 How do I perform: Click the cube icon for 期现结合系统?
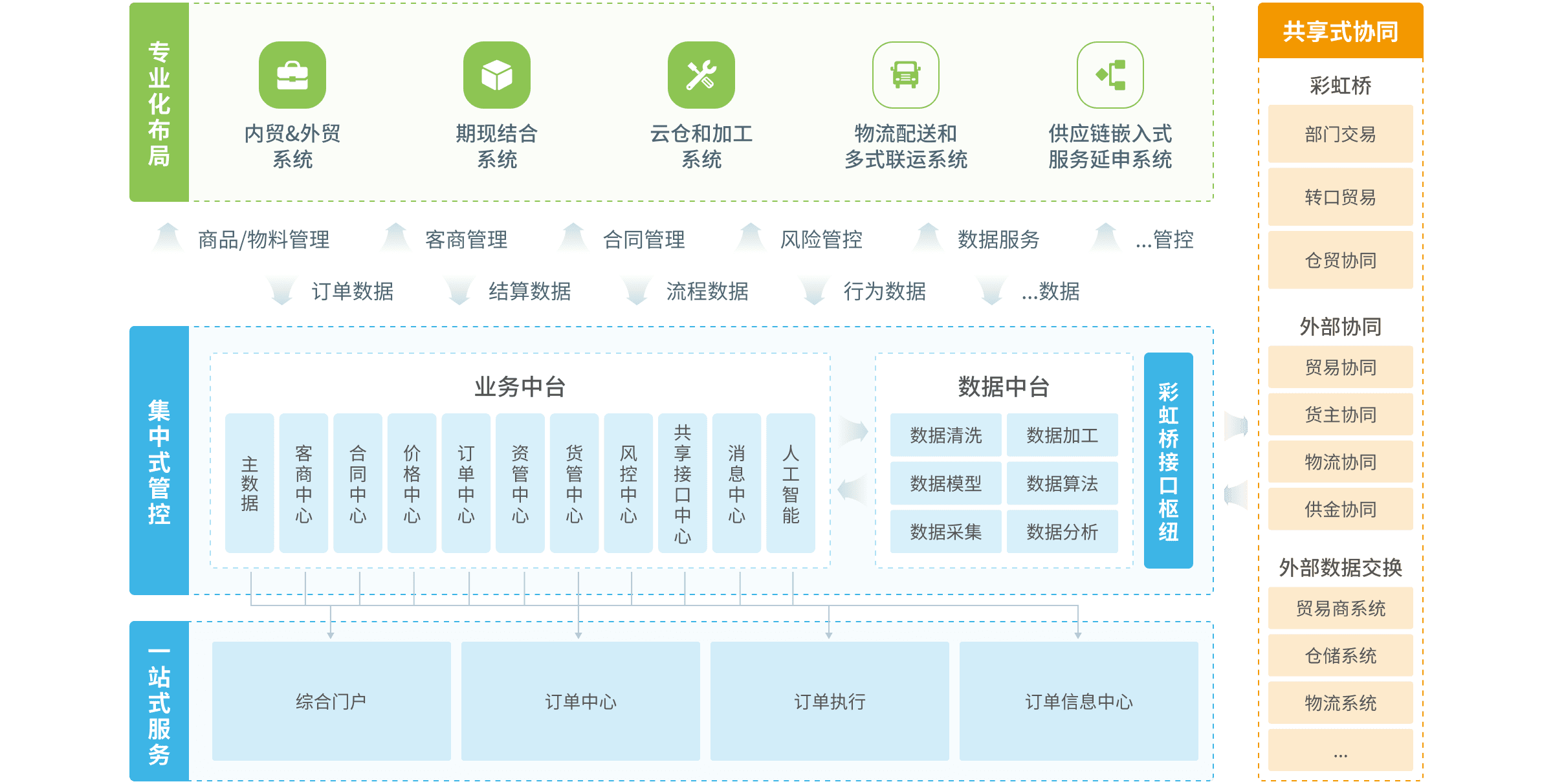pyautogui.click(x=497, y=75)
